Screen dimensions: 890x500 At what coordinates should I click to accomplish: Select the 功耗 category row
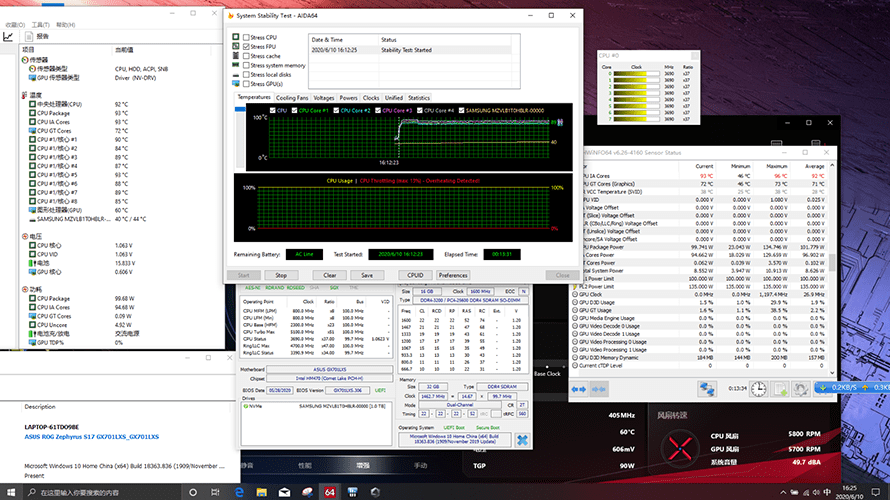31,289
